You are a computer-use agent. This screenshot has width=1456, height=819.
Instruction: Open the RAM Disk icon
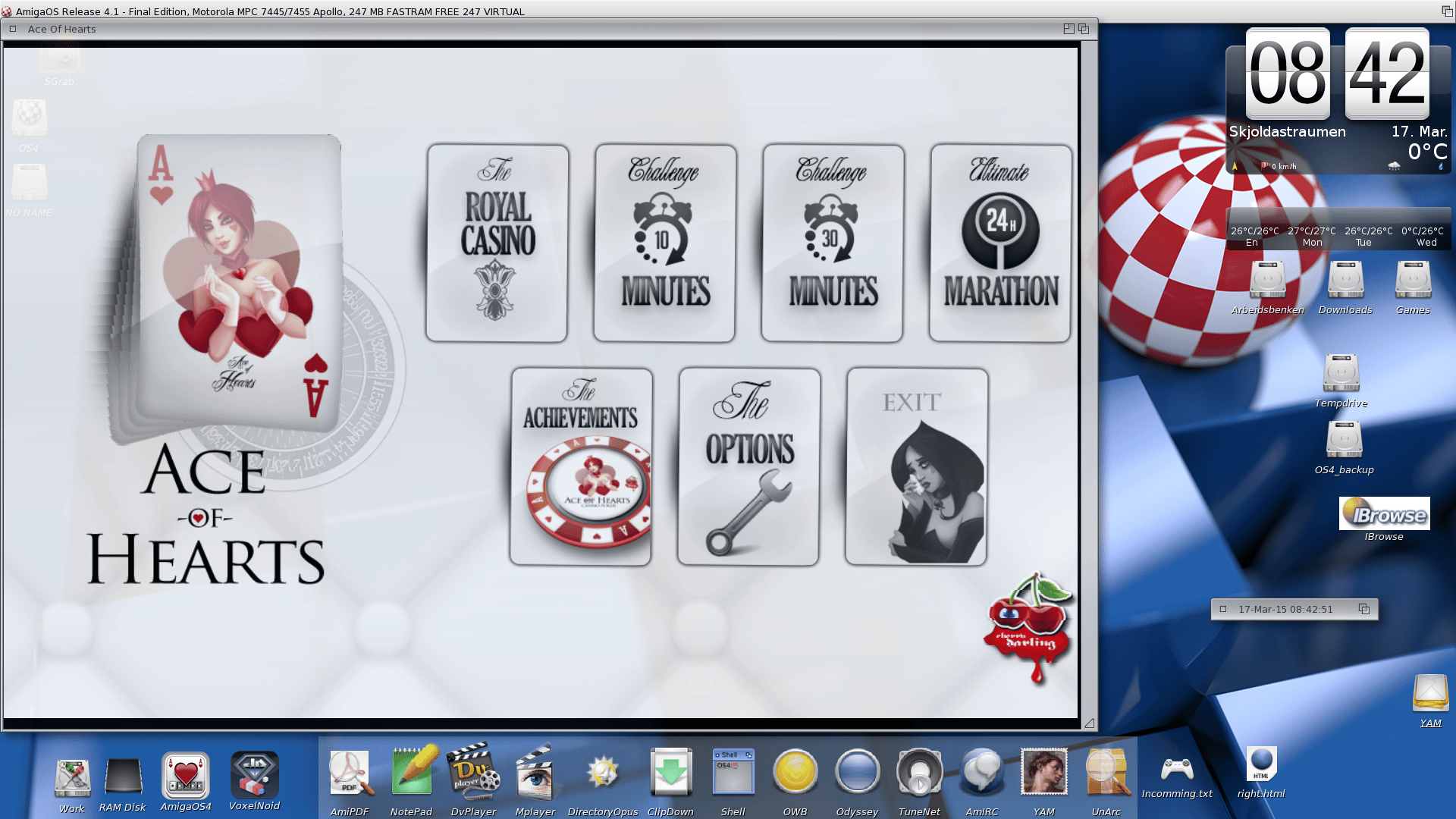click(123, 777)
